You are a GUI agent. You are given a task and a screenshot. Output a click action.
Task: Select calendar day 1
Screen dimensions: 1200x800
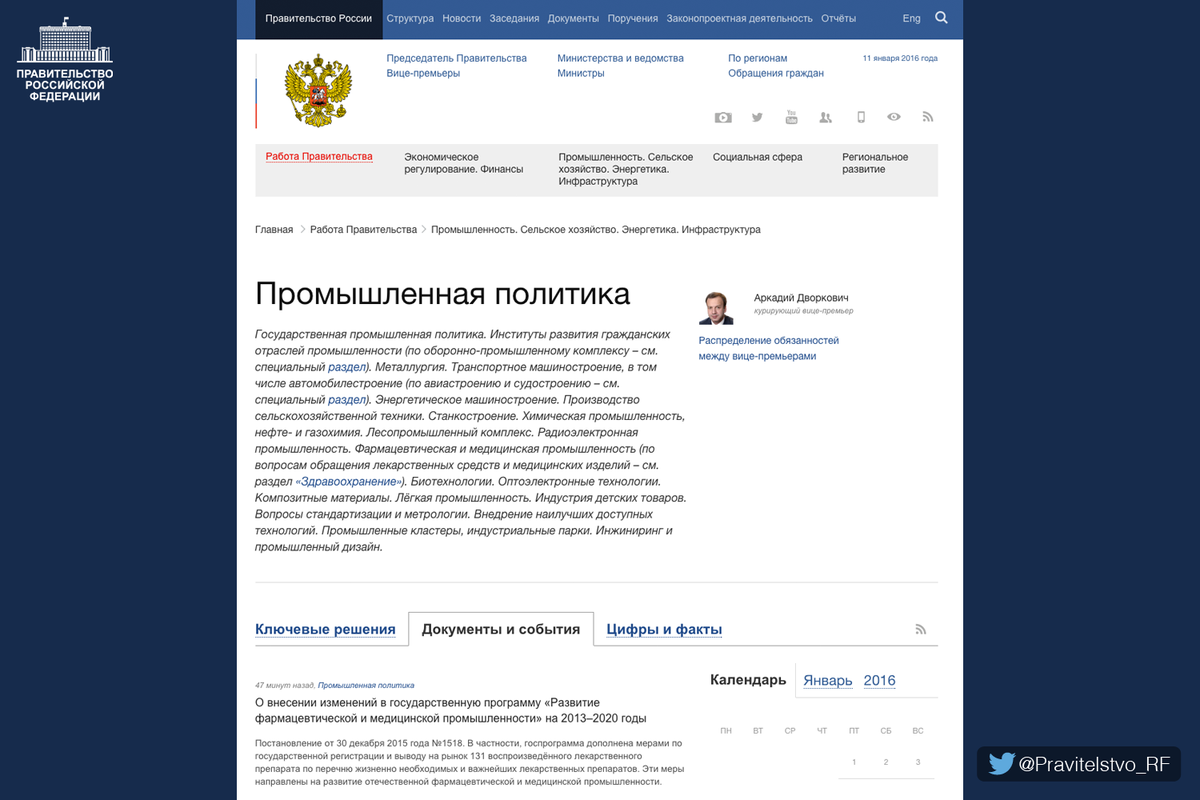click(854, 762)
